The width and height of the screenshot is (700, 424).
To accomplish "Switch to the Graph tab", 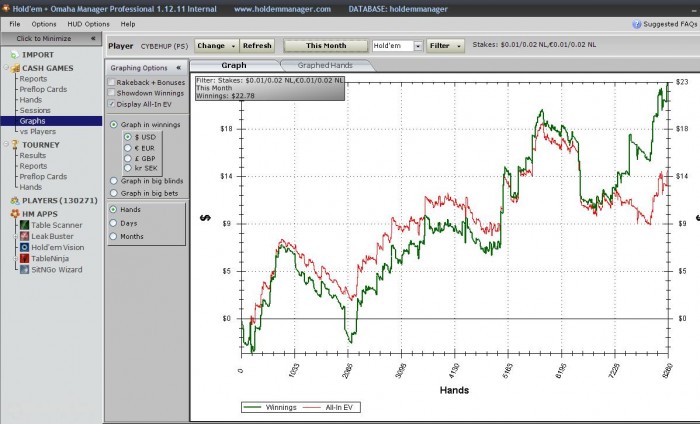I will (234, 65).
